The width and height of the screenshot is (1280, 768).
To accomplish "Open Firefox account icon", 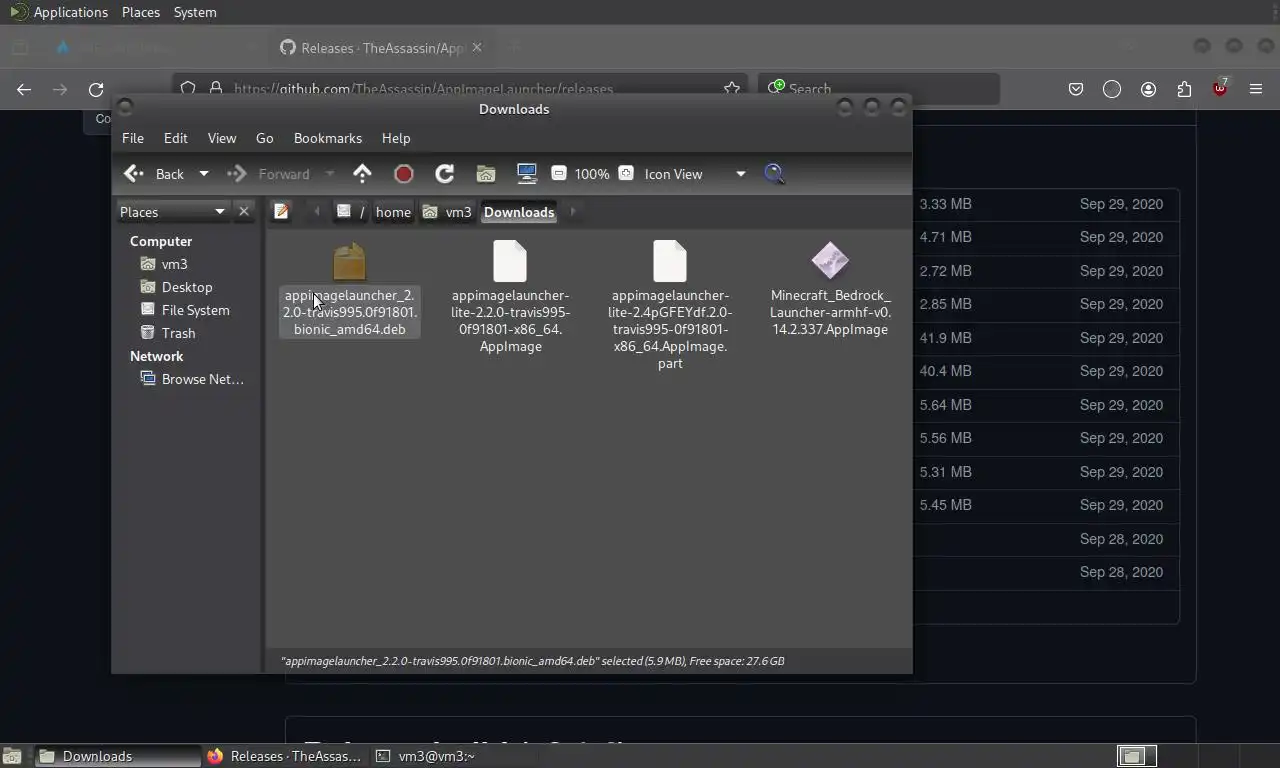I will tap(1148, 89).
